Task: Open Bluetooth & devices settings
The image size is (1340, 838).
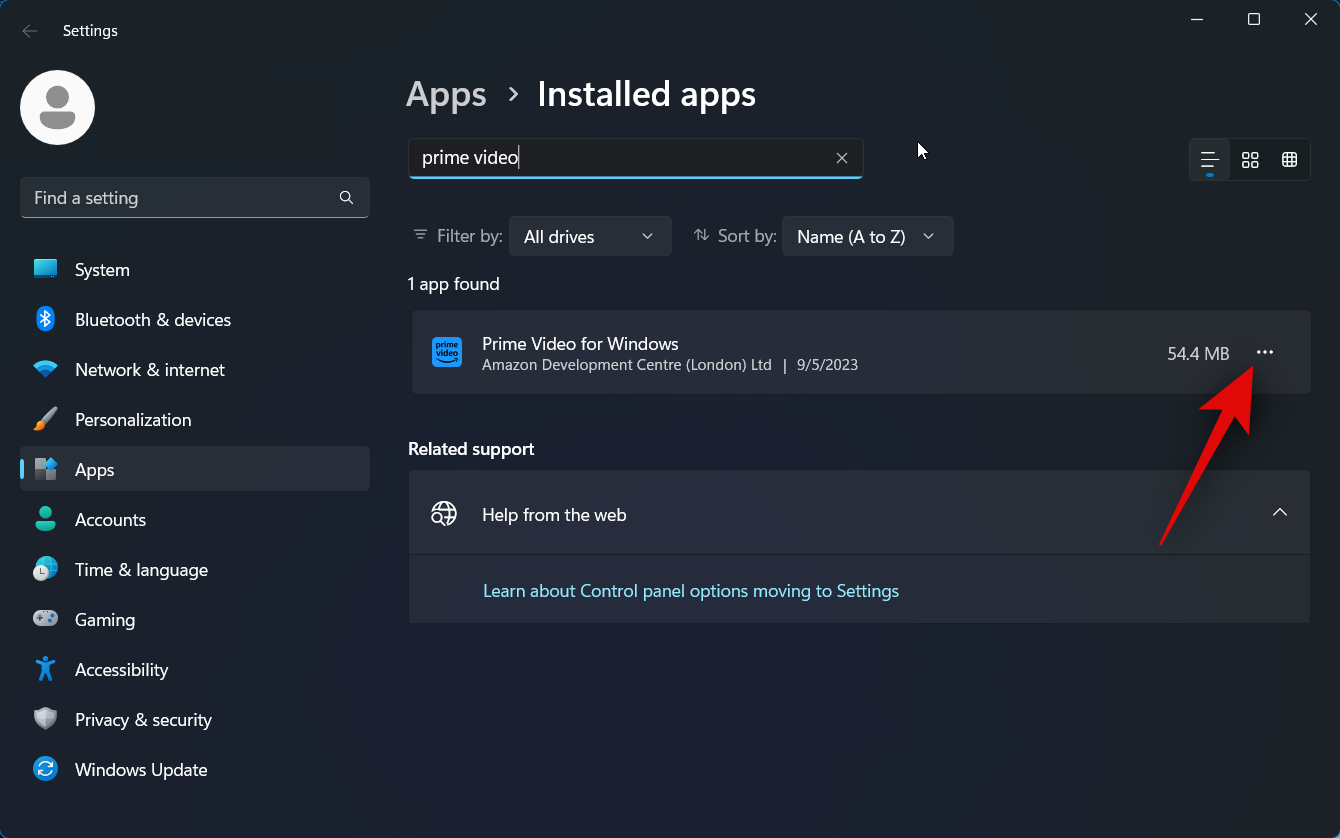Action: coord(152,320)
